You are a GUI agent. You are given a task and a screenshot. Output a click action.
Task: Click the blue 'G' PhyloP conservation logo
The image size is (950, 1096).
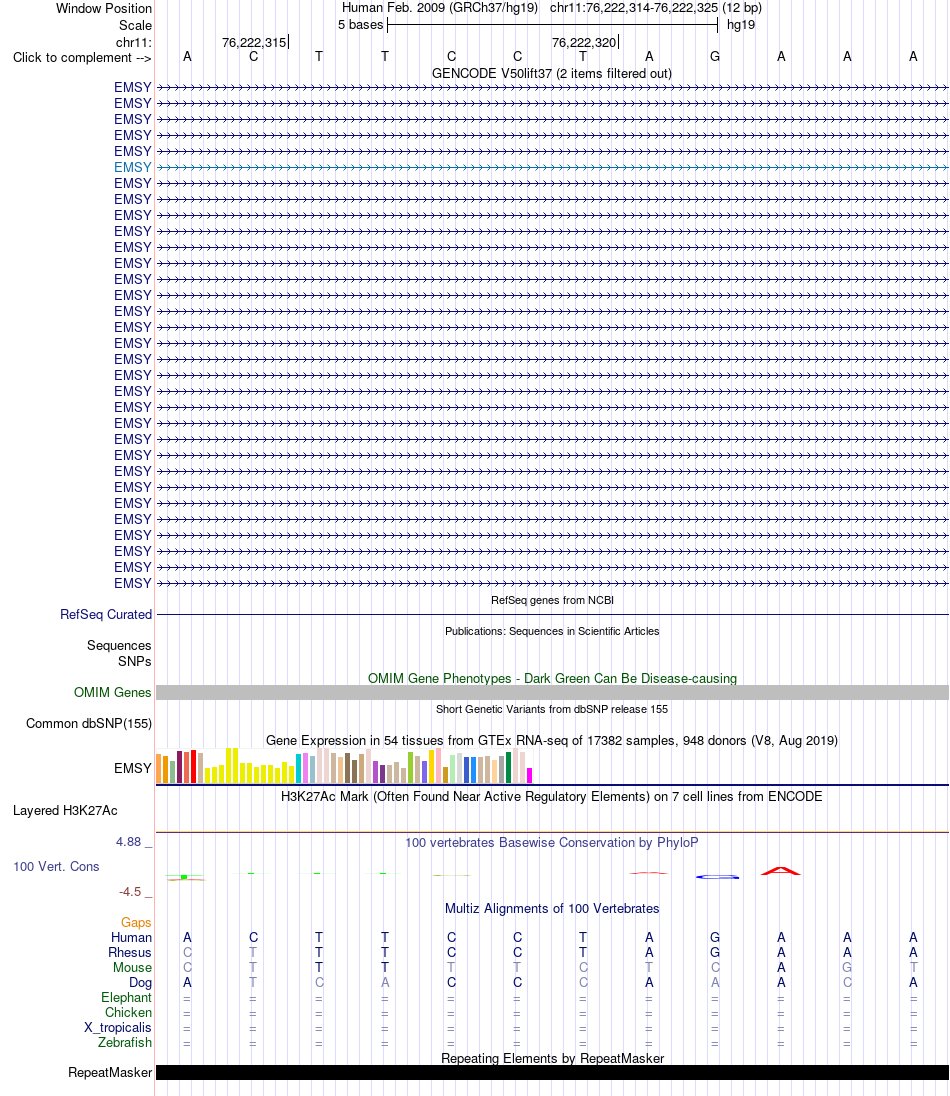tap(717, 877)
